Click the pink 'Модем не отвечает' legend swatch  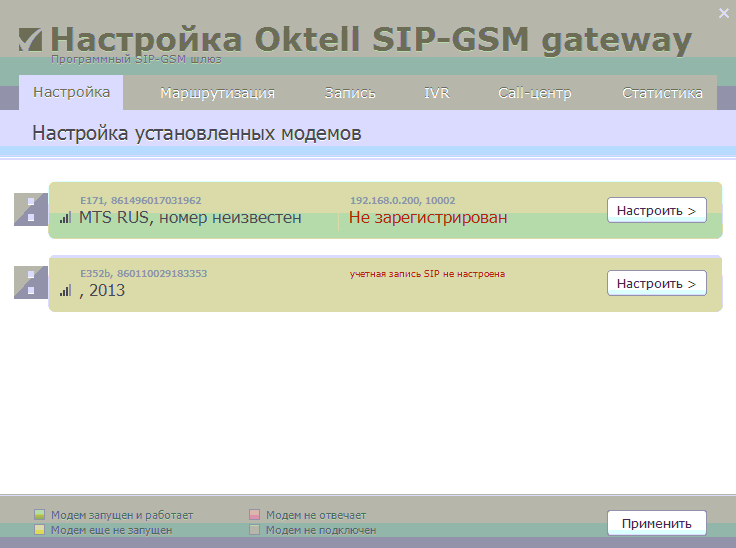tap(254, 515)
